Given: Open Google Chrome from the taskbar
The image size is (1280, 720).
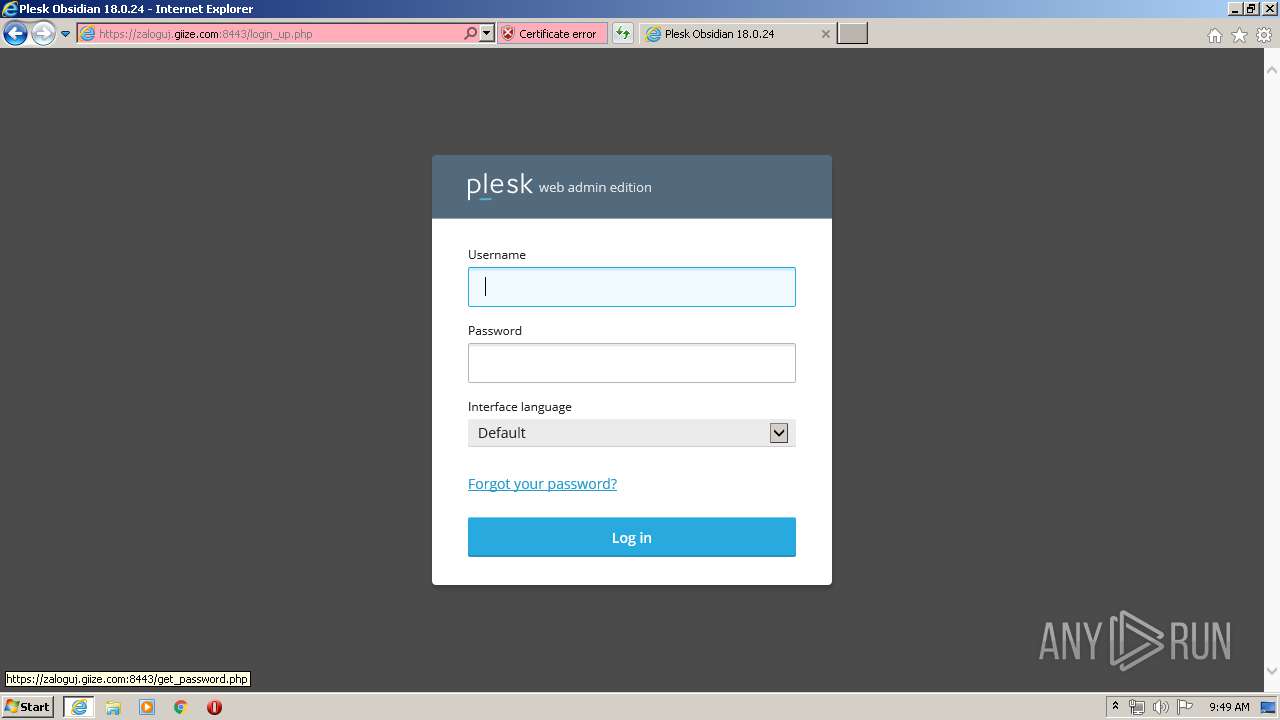Looking at the screenshot, I should click(x=181, y=707).
